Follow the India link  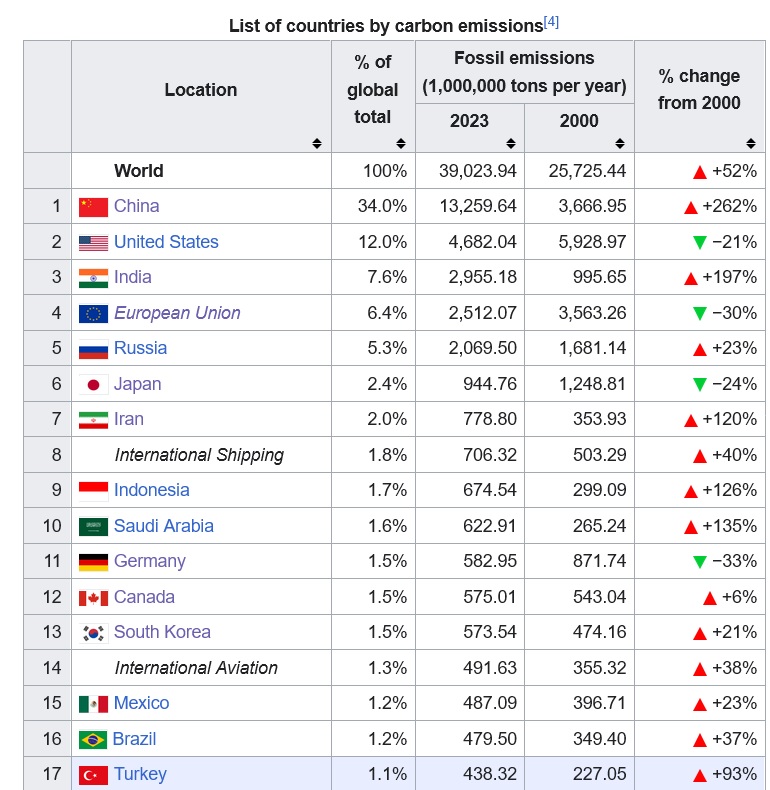(133, 277)
